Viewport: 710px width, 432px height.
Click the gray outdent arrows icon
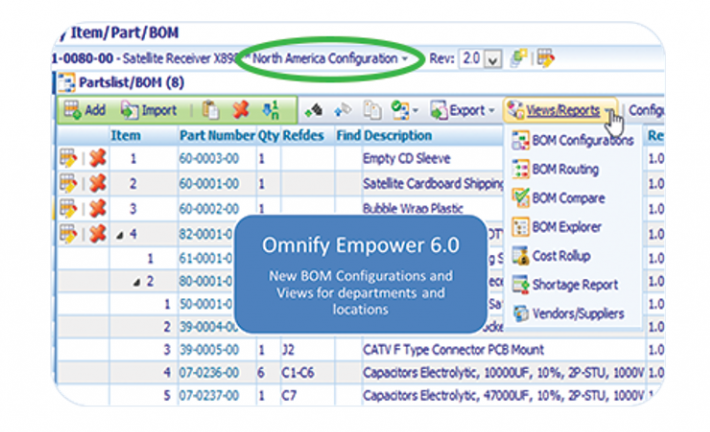point(343,110)
